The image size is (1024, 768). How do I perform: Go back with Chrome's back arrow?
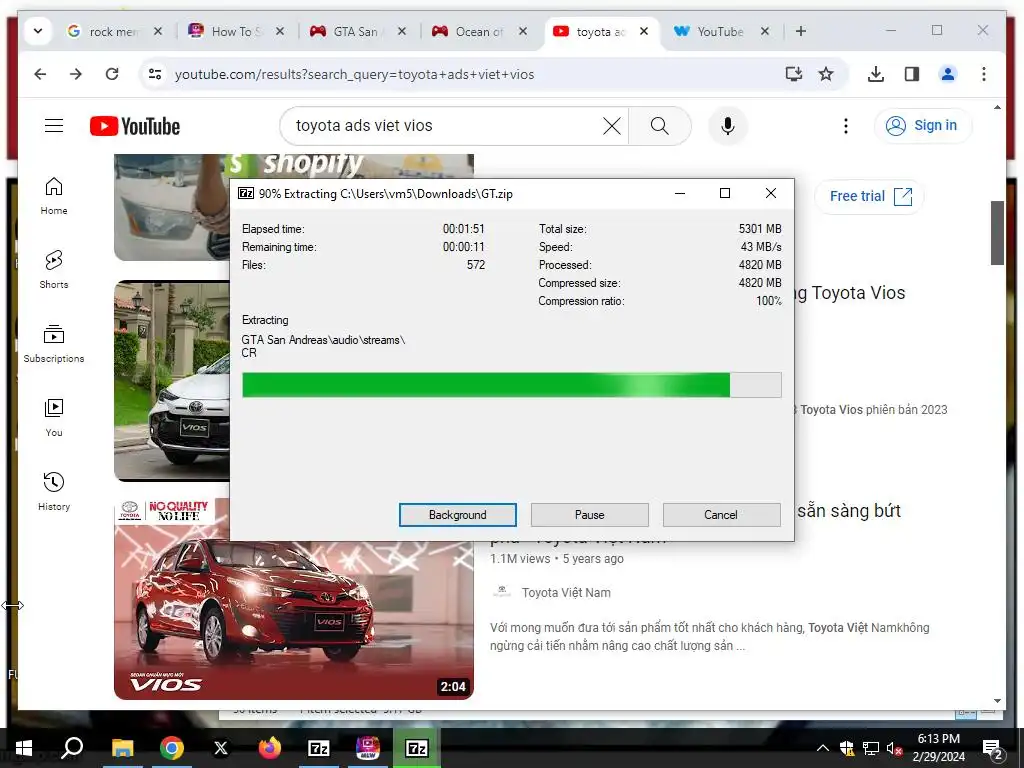[40, 74]
